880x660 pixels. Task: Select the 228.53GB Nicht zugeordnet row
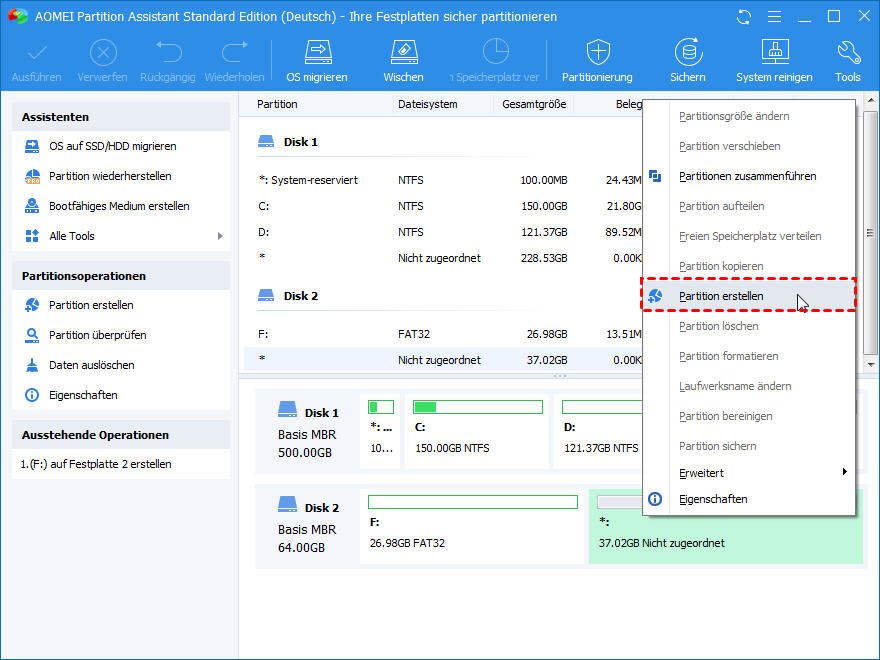[x=443, y=258]
